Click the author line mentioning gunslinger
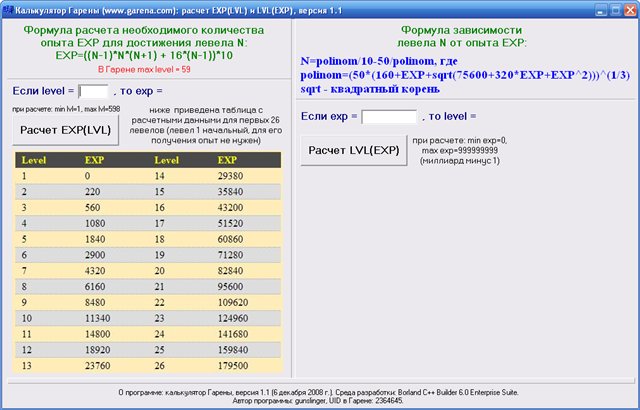Image resolution: width=640 pixels, height=410 pixels. click(318, 401)
